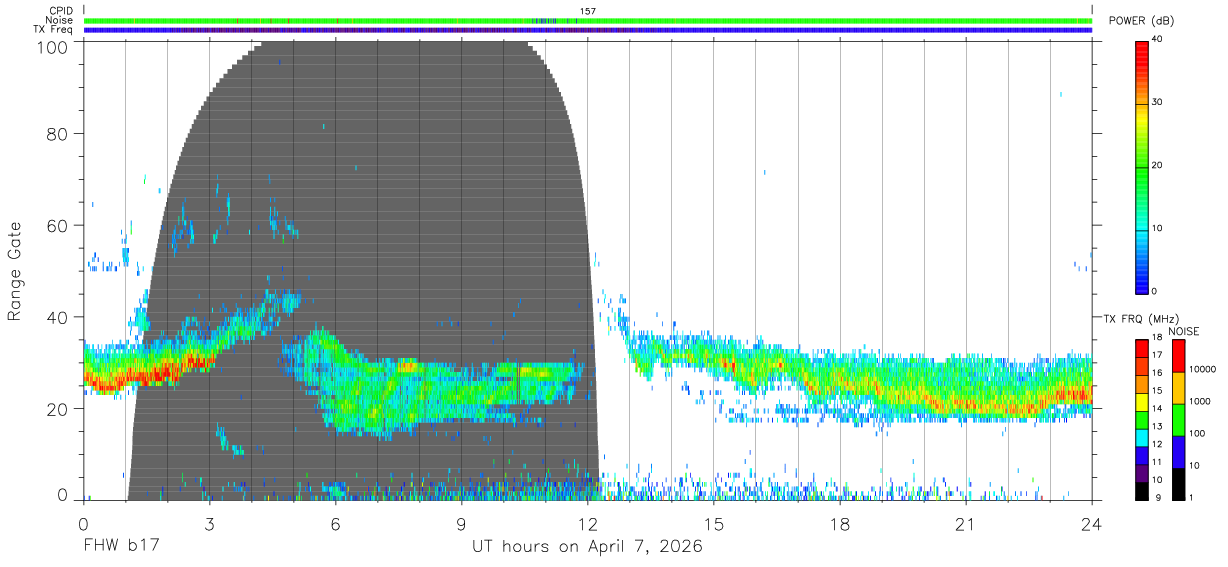1228x567 pixels.
Task: Click the x-axis tick label 24
Action: [x=1092, y=524]
